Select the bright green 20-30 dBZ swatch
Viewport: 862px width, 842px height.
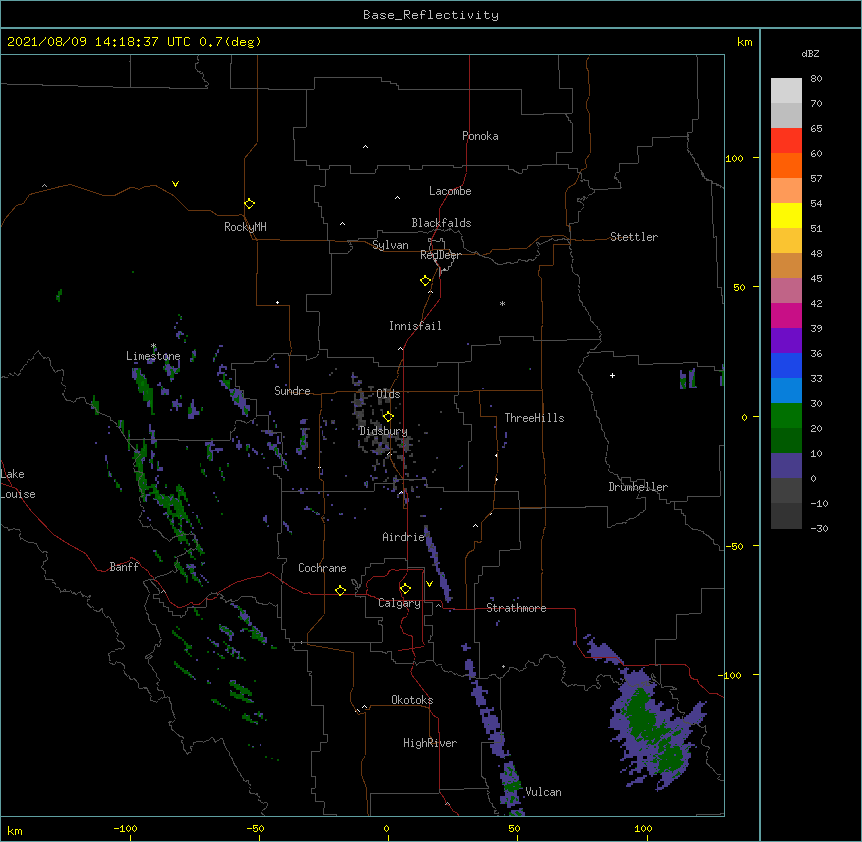pos(786,416)
